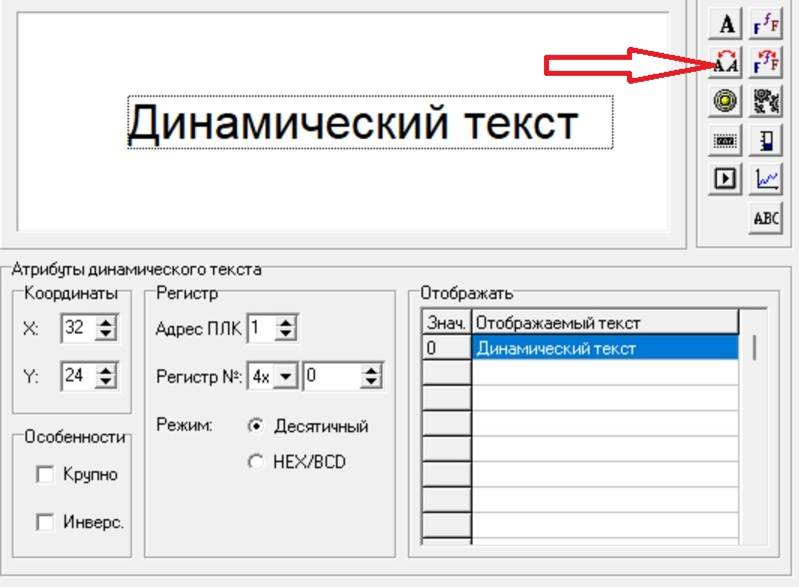This screenshot has height=587, width=799.
Task: Click the gears icon in the tool palette
Action: 766,100
